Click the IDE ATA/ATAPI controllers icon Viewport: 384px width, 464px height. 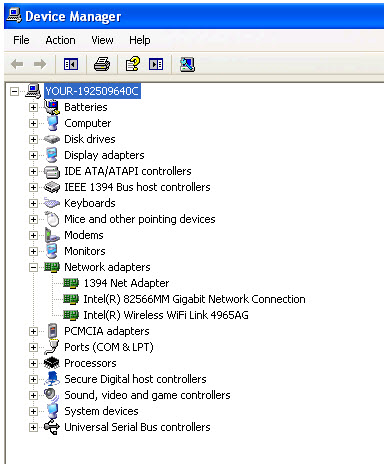click(52, 171)
